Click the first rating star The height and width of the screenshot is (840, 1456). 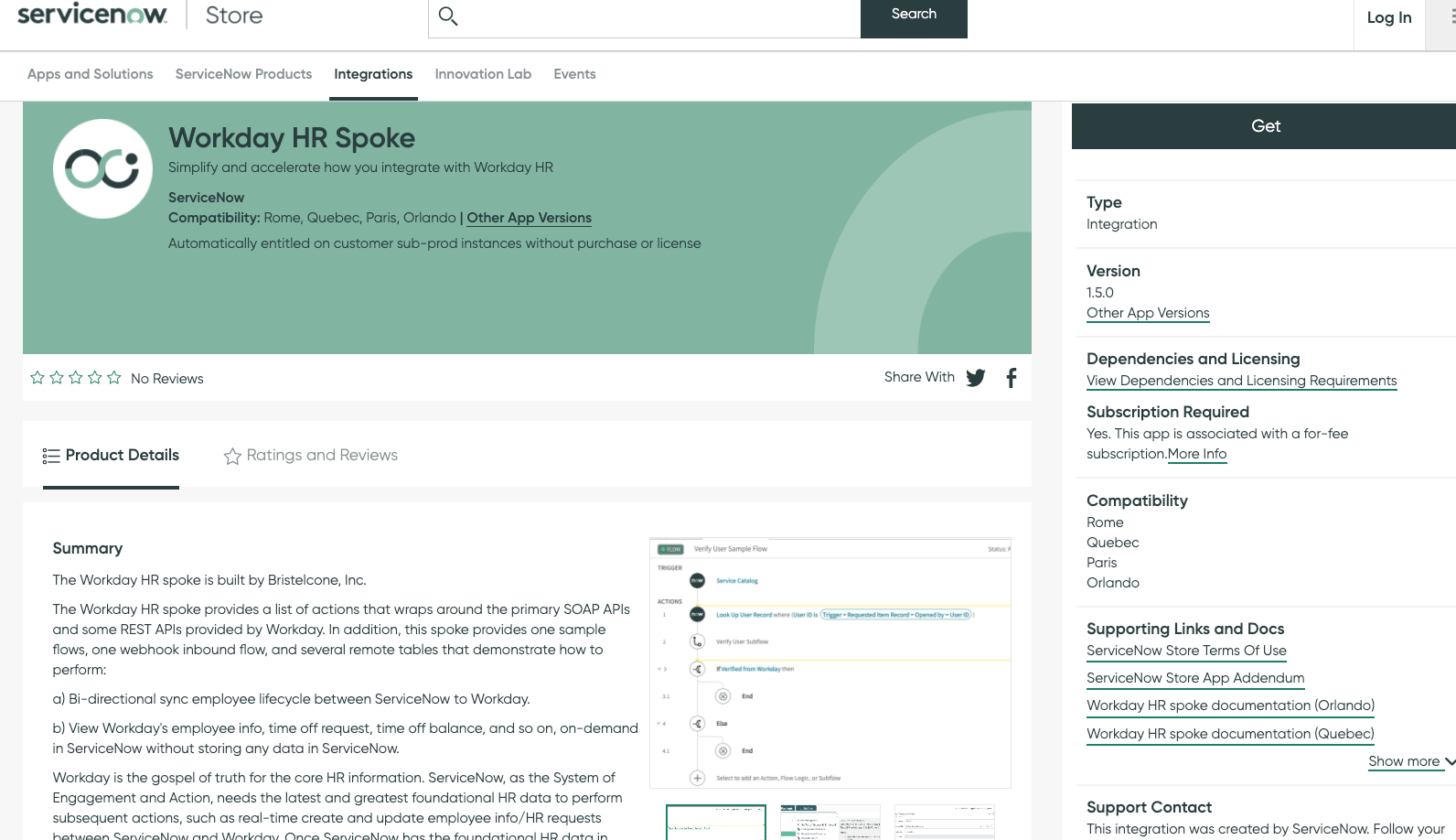point(37,378)
